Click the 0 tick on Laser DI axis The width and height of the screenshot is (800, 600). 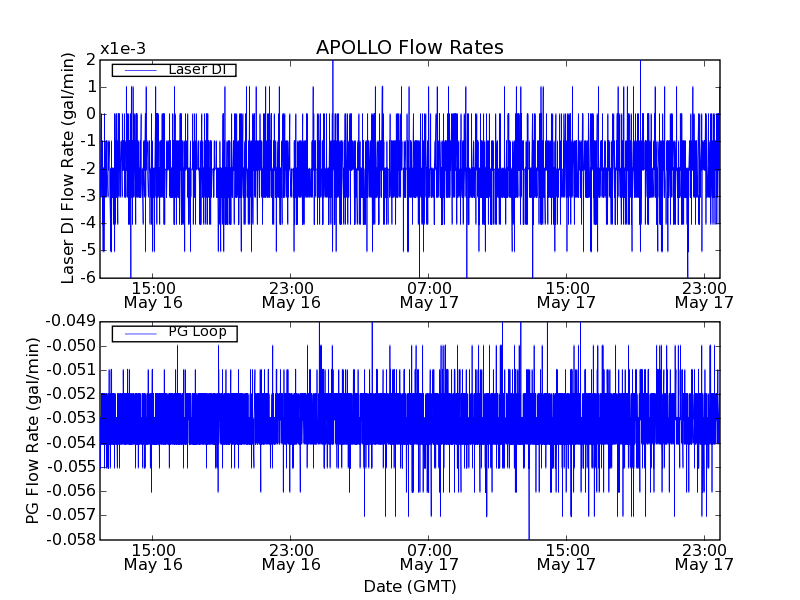tap(90, 114)
